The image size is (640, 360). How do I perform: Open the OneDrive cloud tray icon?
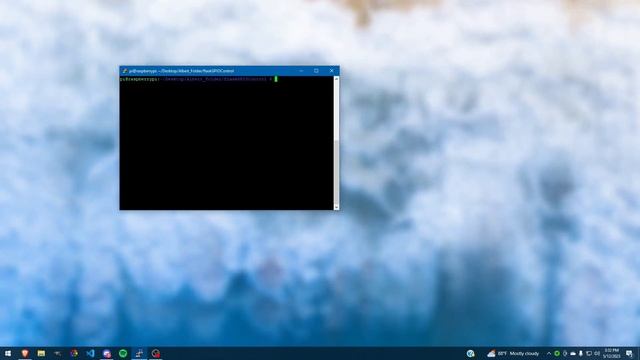coord(573,353)
